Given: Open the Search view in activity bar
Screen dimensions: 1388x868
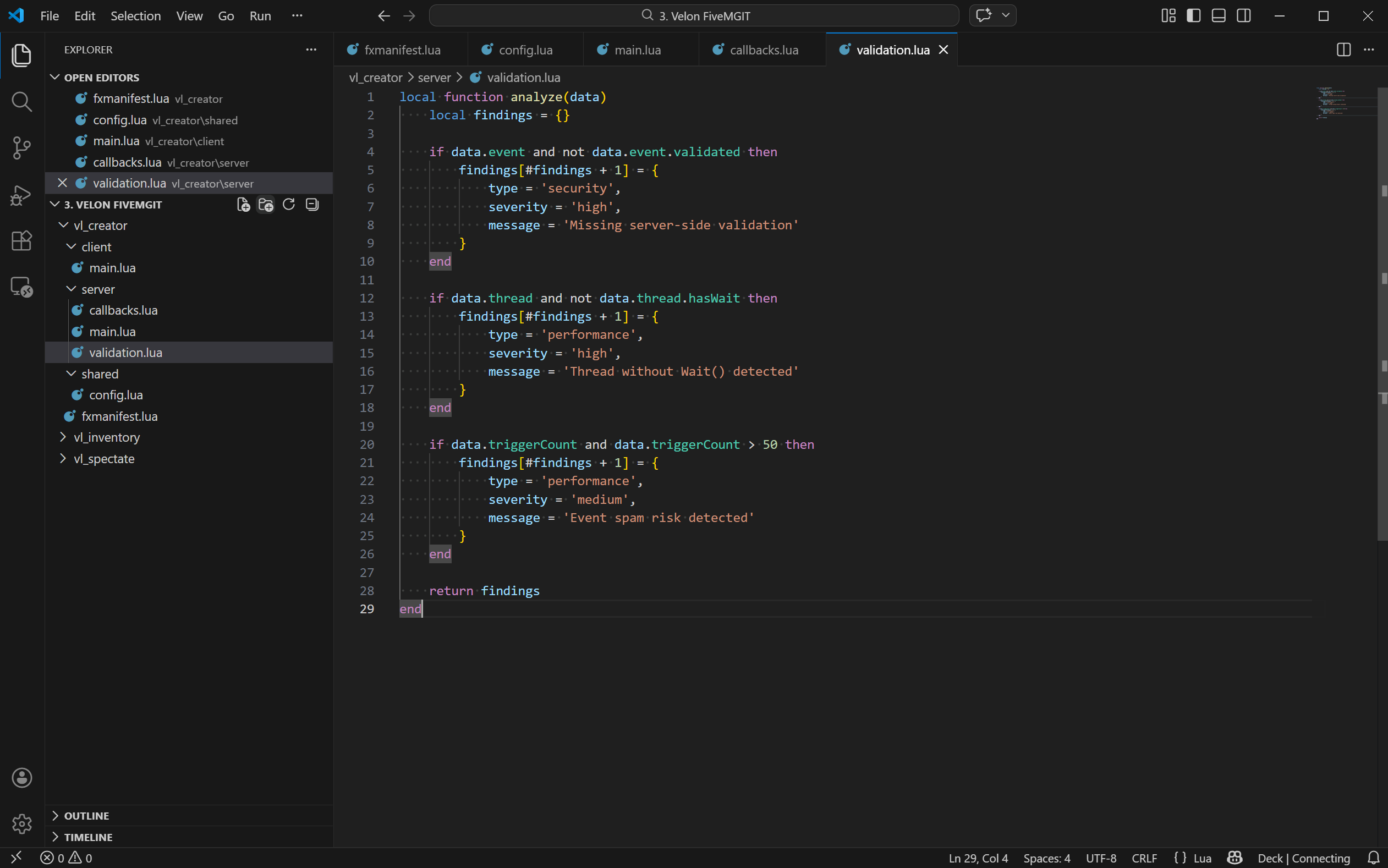Looking at the screenshot, I should [x=22, y=102].
